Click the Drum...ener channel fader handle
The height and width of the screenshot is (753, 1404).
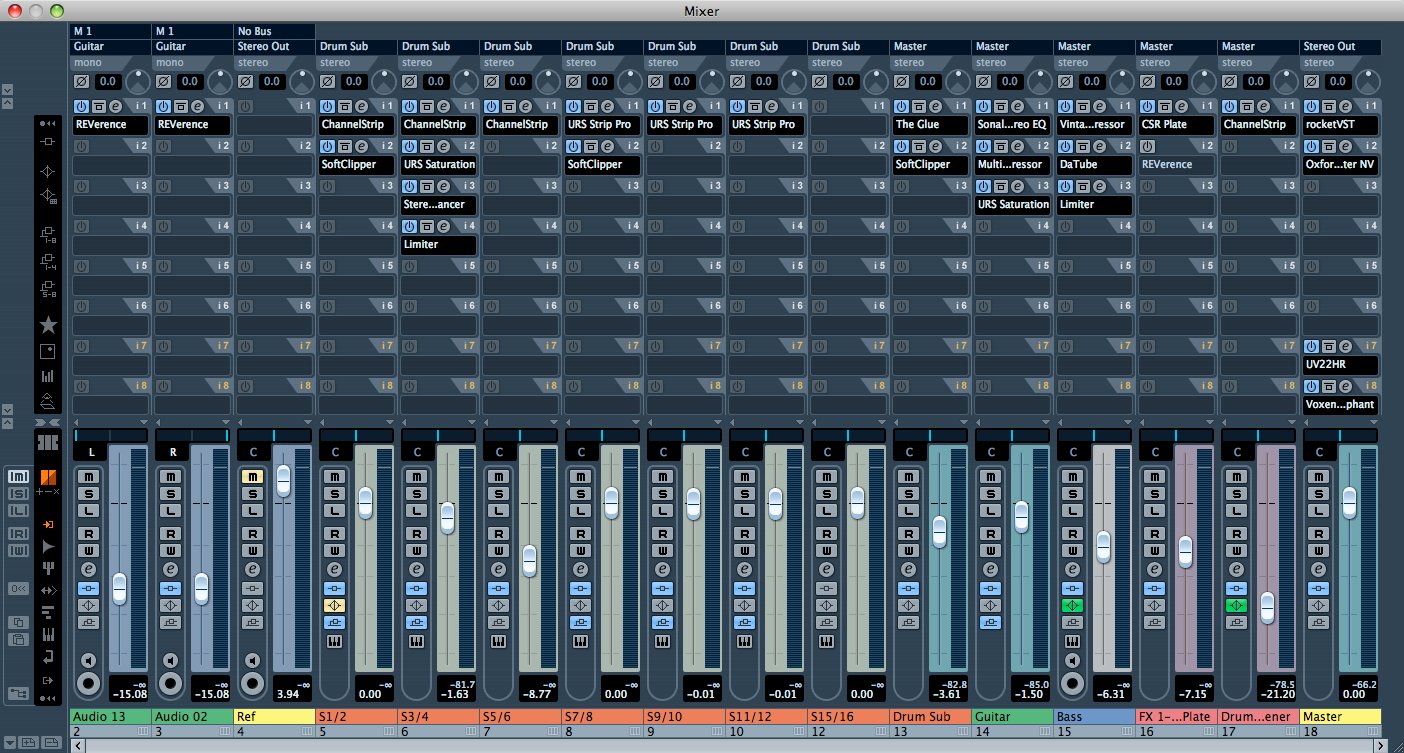1267,606
